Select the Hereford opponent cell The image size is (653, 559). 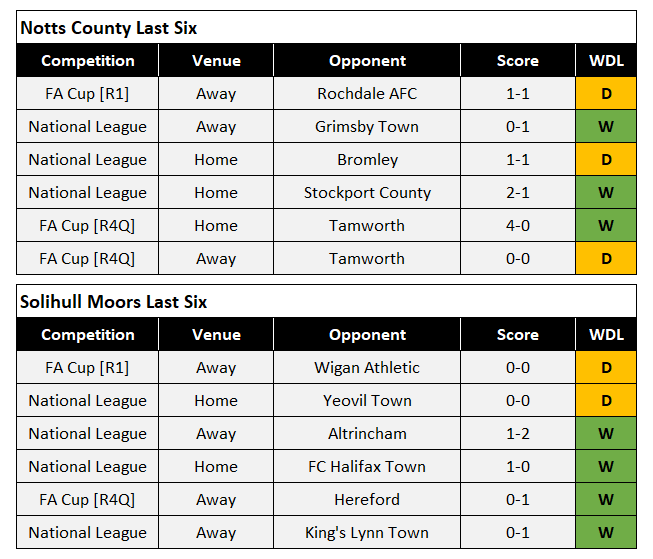[367, 500]
